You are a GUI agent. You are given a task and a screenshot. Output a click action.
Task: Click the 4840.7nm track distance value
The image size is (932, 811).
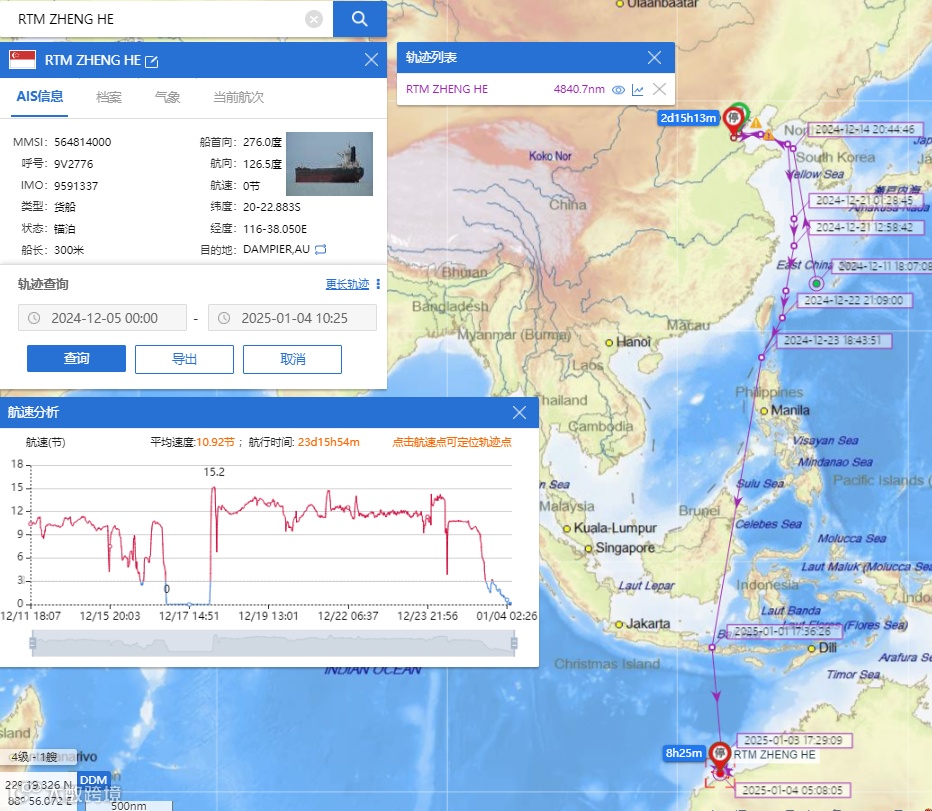pyautogui.click(x=579, y=89)
